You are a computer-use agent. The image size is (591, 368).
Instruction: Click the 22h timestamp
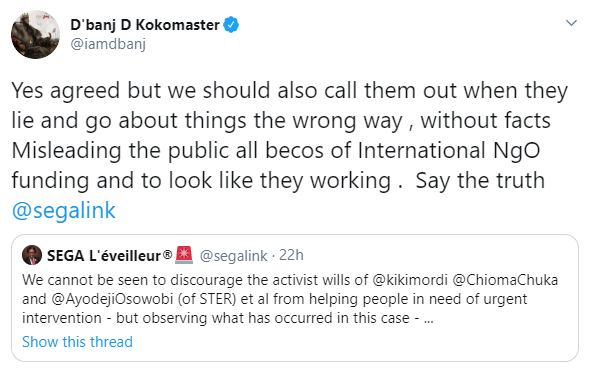(291, 255)
